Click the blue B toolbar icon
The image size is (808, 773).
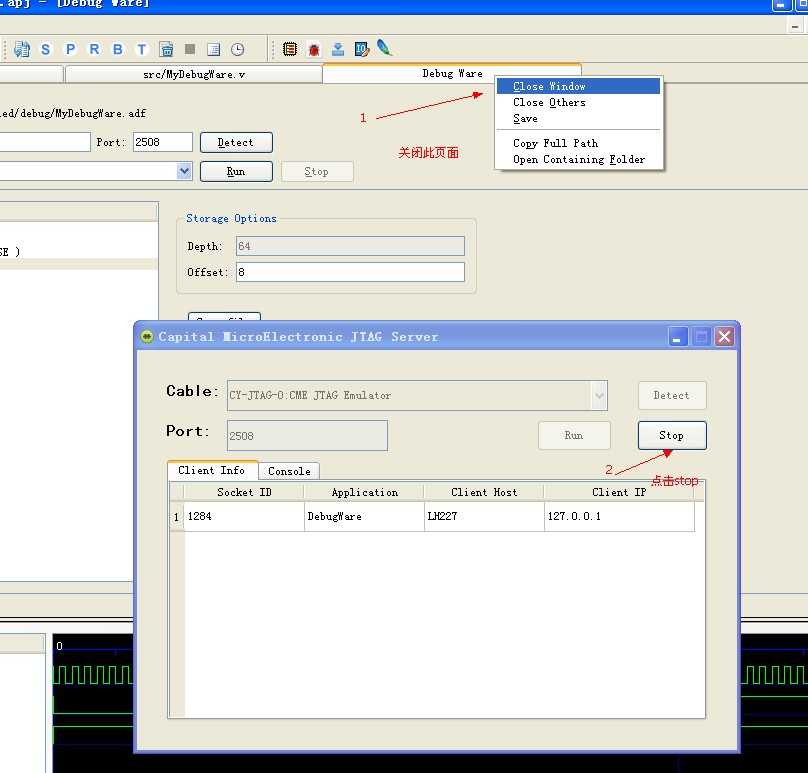[118, 49]
